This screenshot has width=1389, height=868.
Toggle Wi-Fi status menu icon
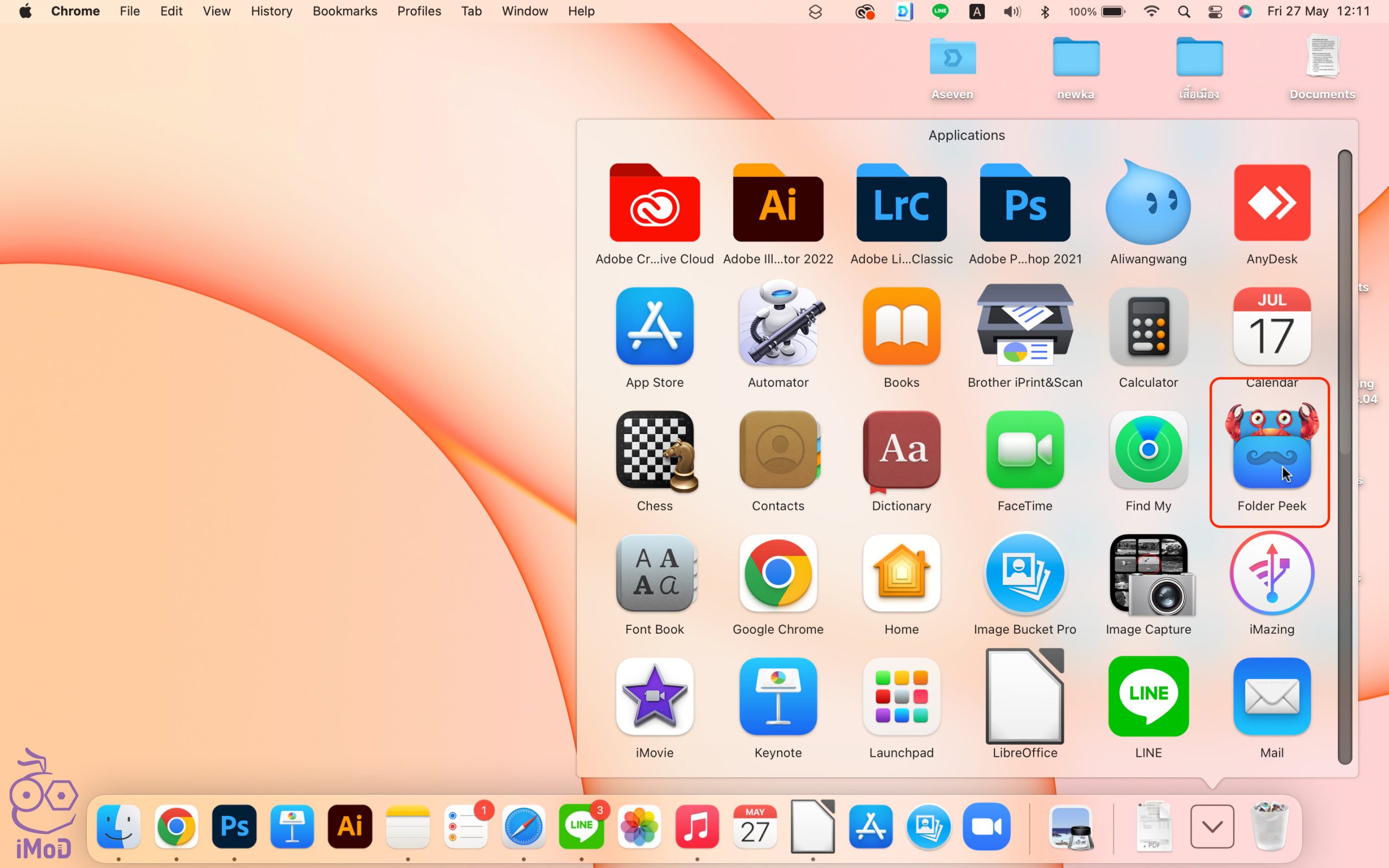pyautogui.click(x=1151, y=11)
